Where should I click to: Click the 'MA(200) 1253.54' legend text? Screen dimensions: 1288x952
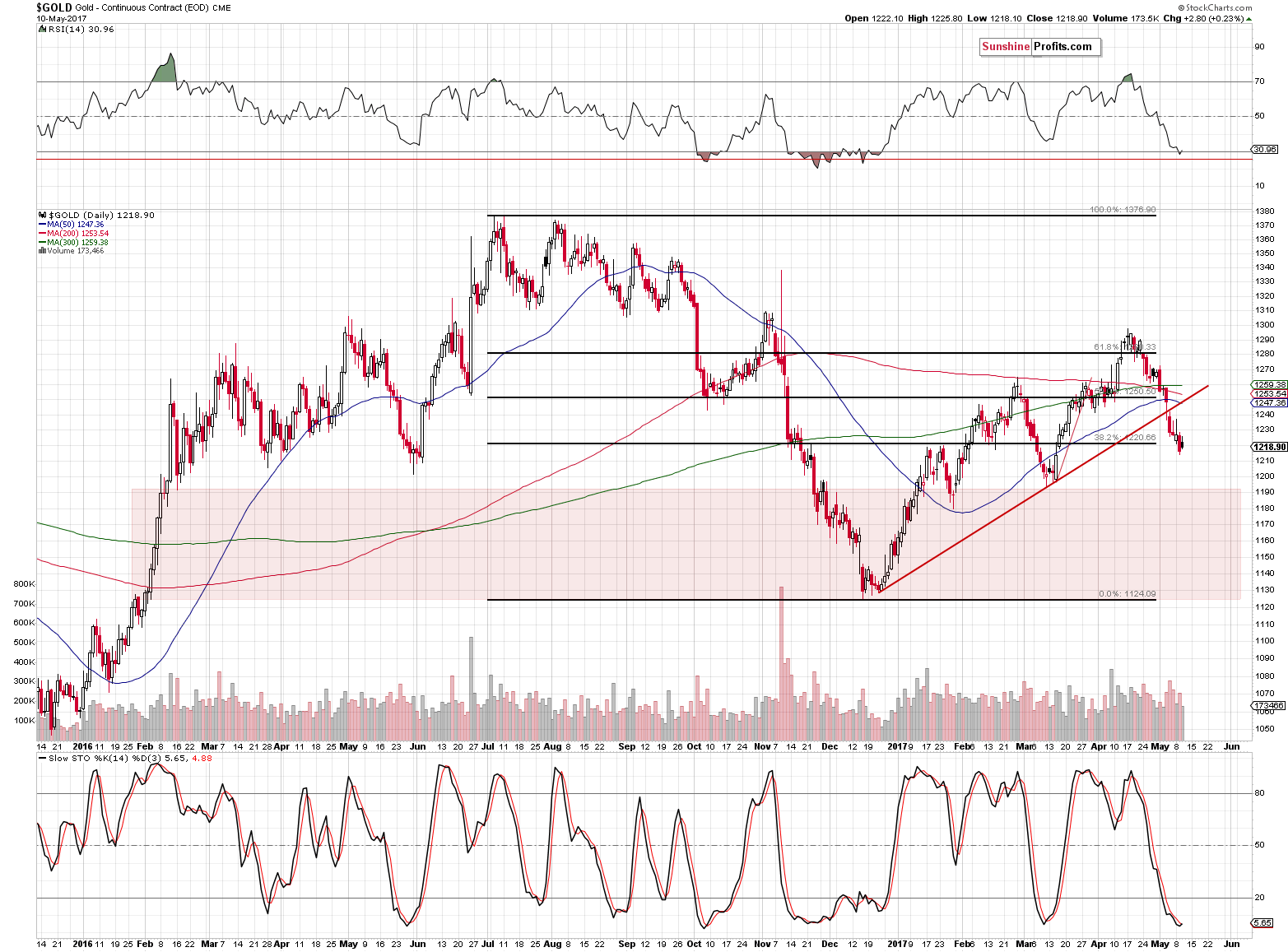(x=78, y=234)
